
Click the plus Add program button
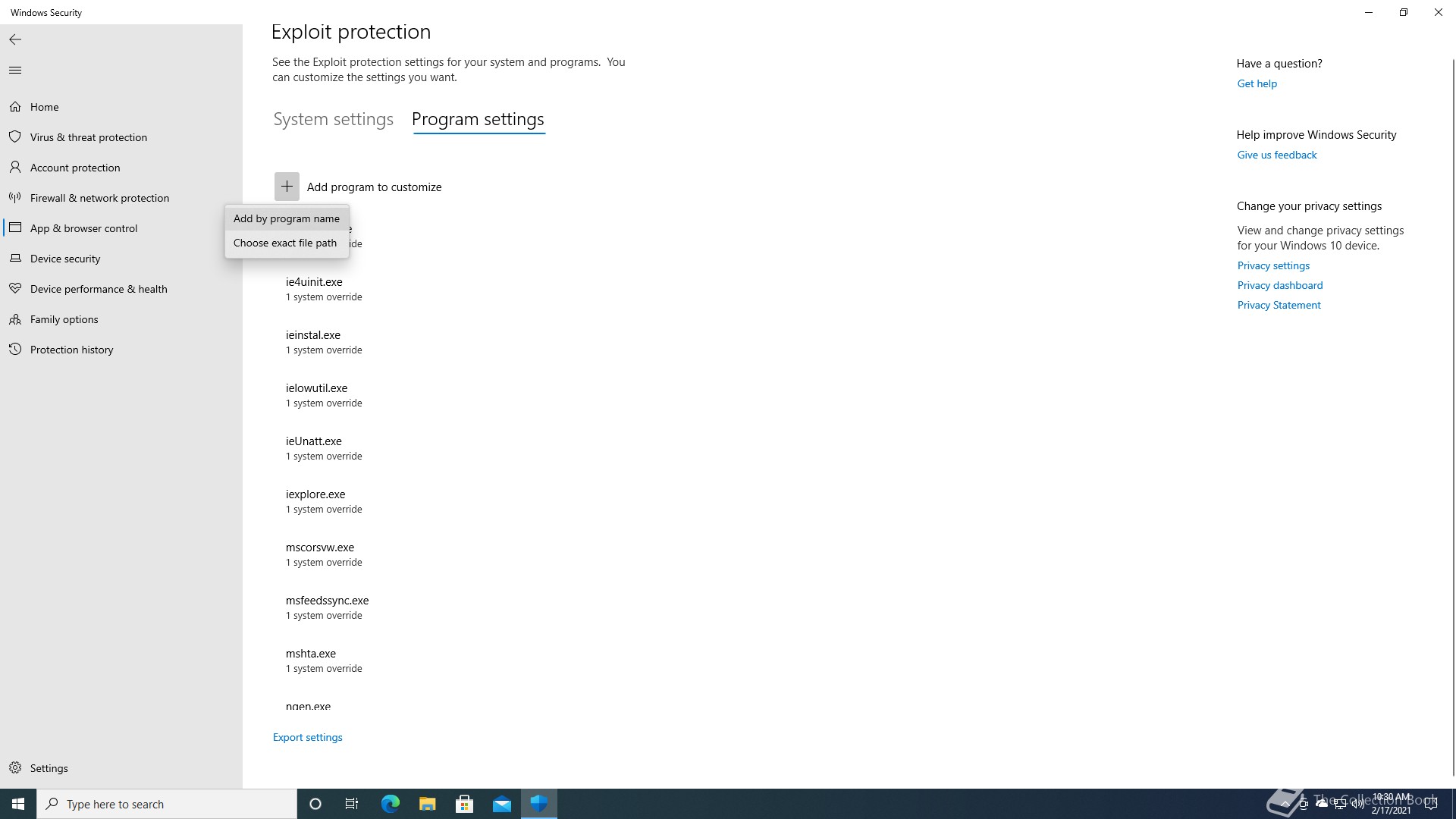click(x=287, y=187)
